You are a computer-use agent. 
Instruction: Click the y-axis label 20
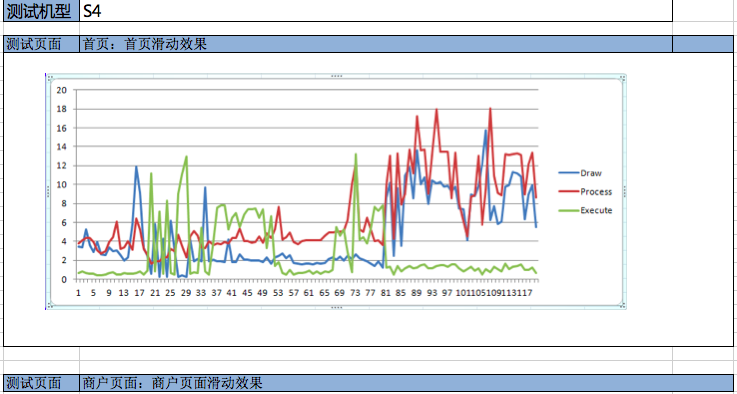click(62, 90)
